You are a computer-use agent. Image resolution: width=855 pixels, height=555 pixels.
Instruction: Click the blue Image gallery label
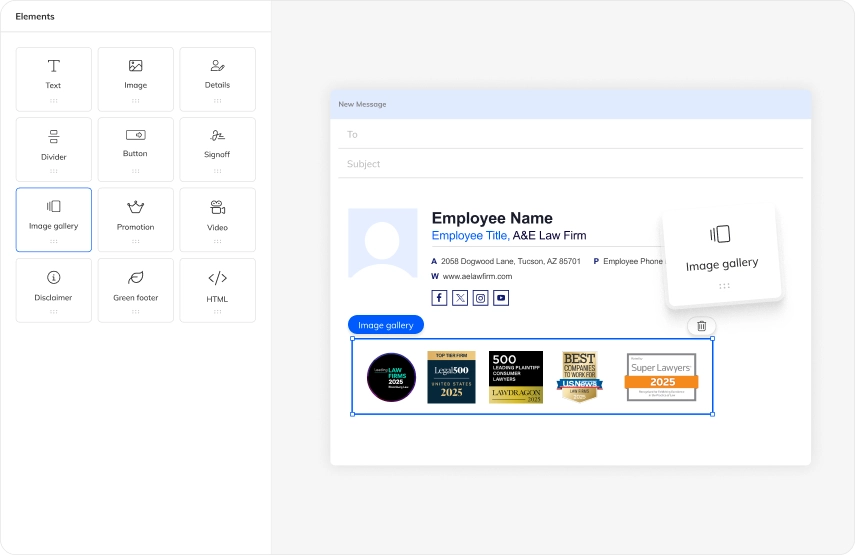[x=386, y=325]
